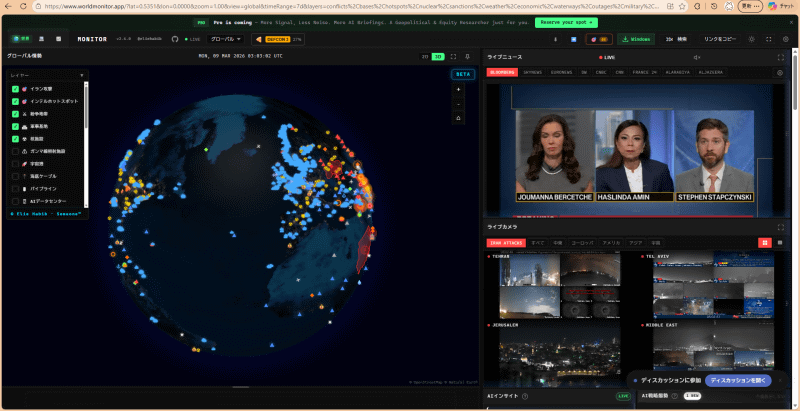Zoom in on the globe map
Viewport: 800px width, 411px height.
click(458, 89)
